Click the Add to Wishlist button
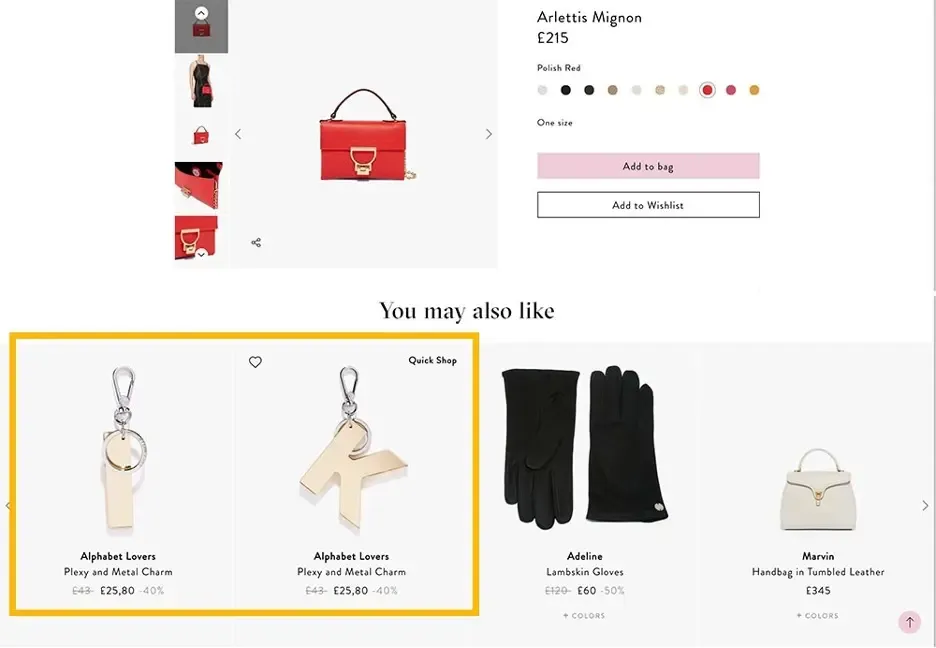The image size is (936, 648). point(648,205)
